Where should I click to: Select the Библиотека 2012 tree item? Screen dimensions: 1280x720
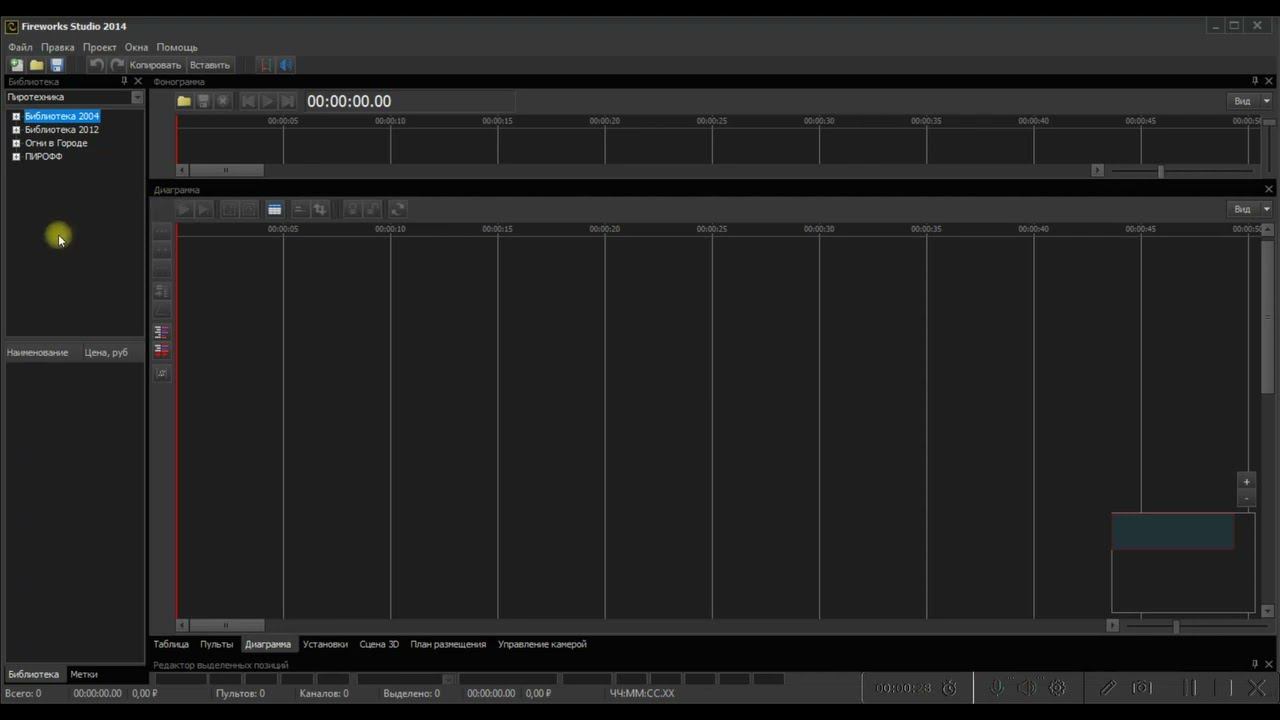(62, 130)
